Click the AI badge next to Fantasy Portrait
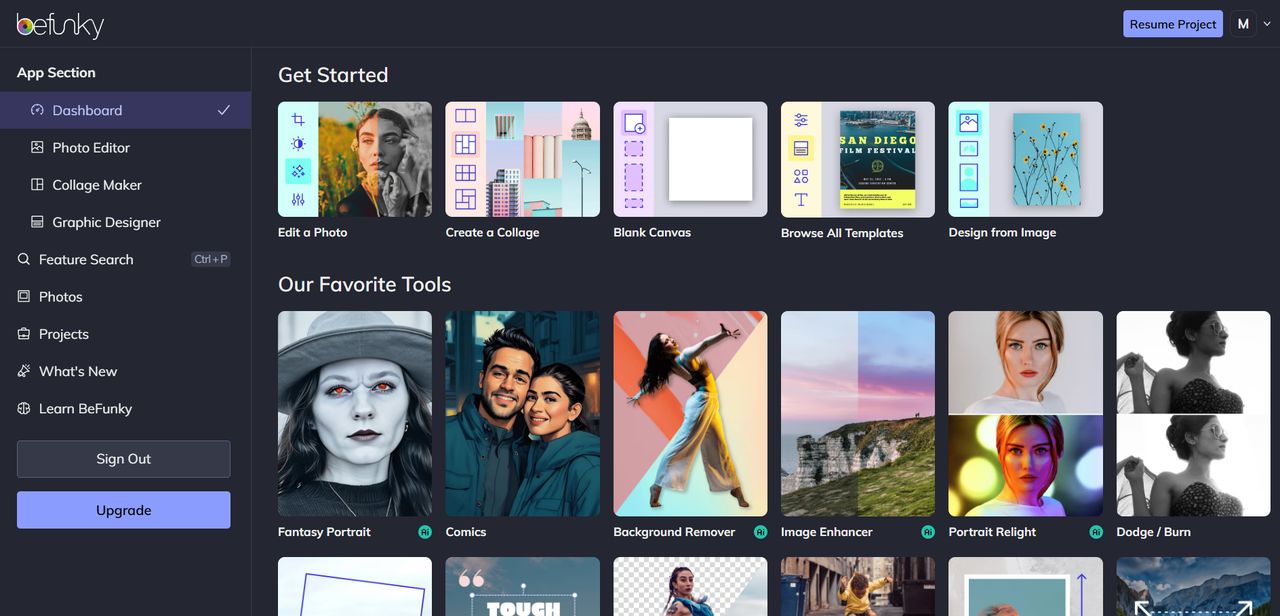 tap(425, 532)
